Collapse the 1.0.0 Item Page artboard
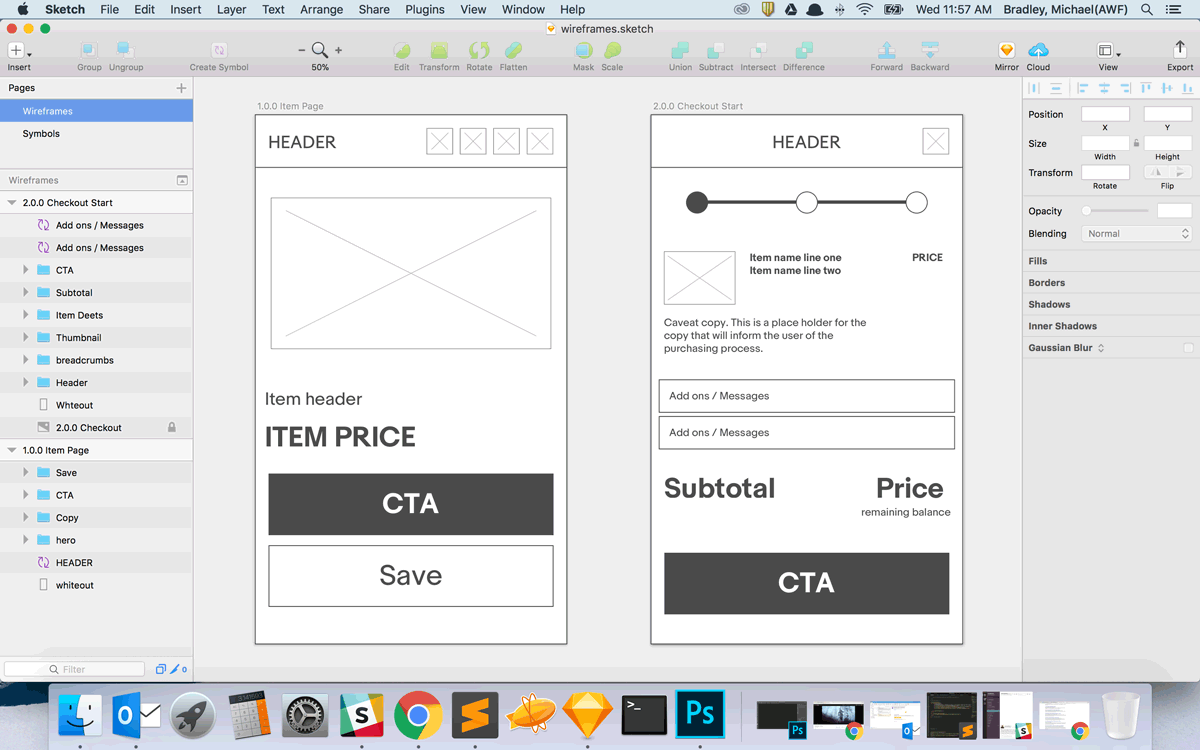 pyautogui.click(x=12, y=451)
